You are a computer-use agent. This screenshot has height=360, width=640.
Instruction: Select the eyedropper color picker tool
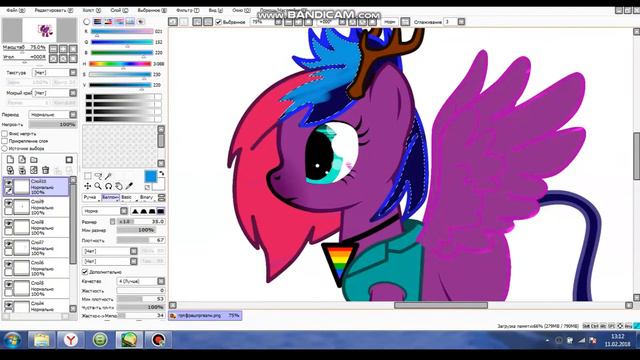129,186
